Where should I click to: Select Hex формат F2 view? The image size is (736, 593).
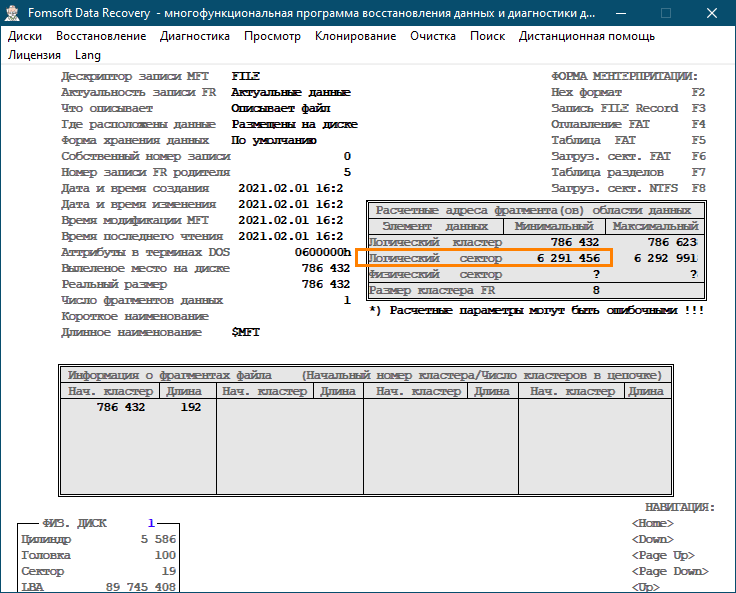[628, 92]
